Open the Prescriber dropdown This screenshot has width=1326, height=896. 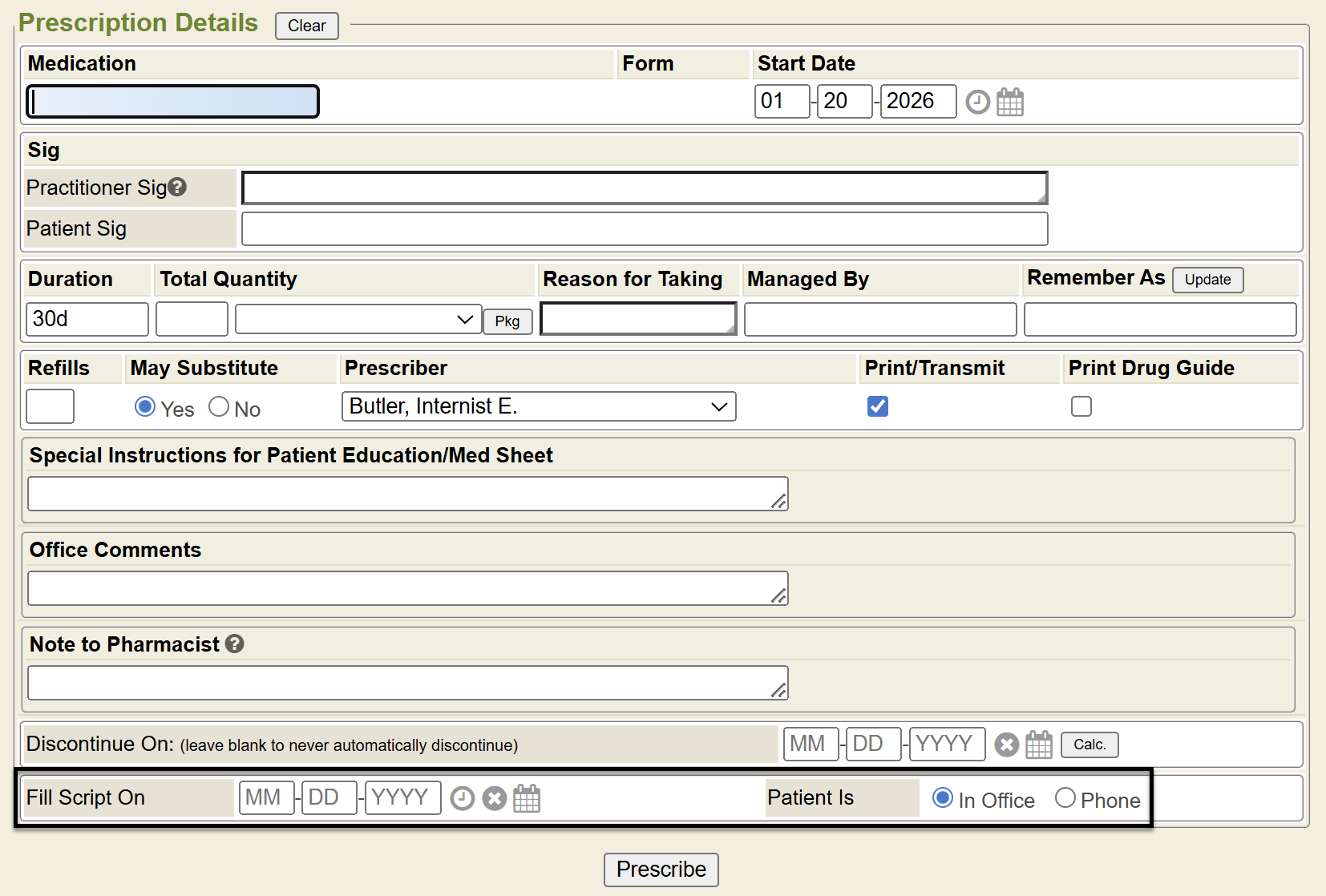tap(538, 406)
